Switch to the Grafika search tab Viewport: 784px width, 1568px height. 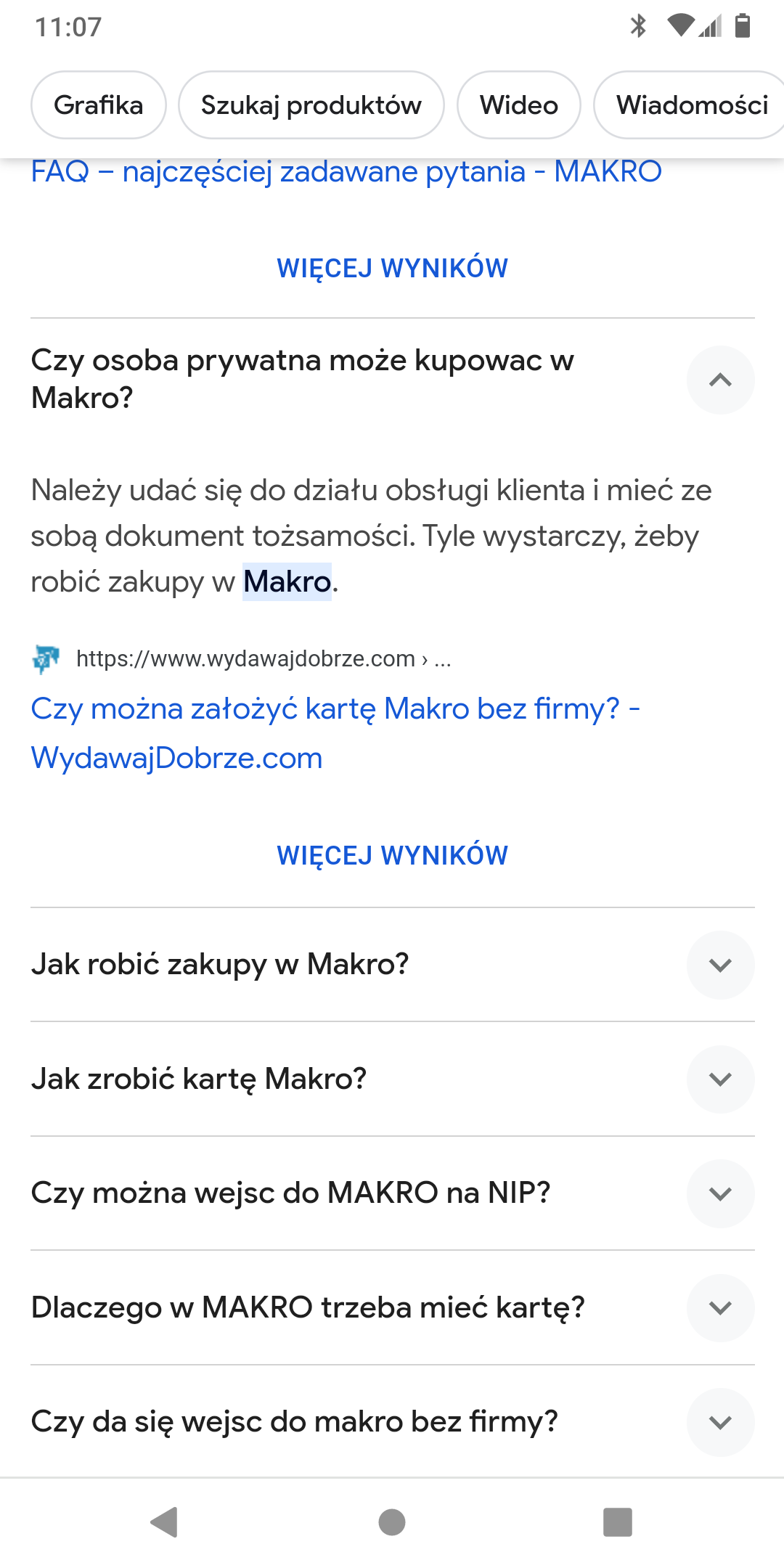pos(99,105)
